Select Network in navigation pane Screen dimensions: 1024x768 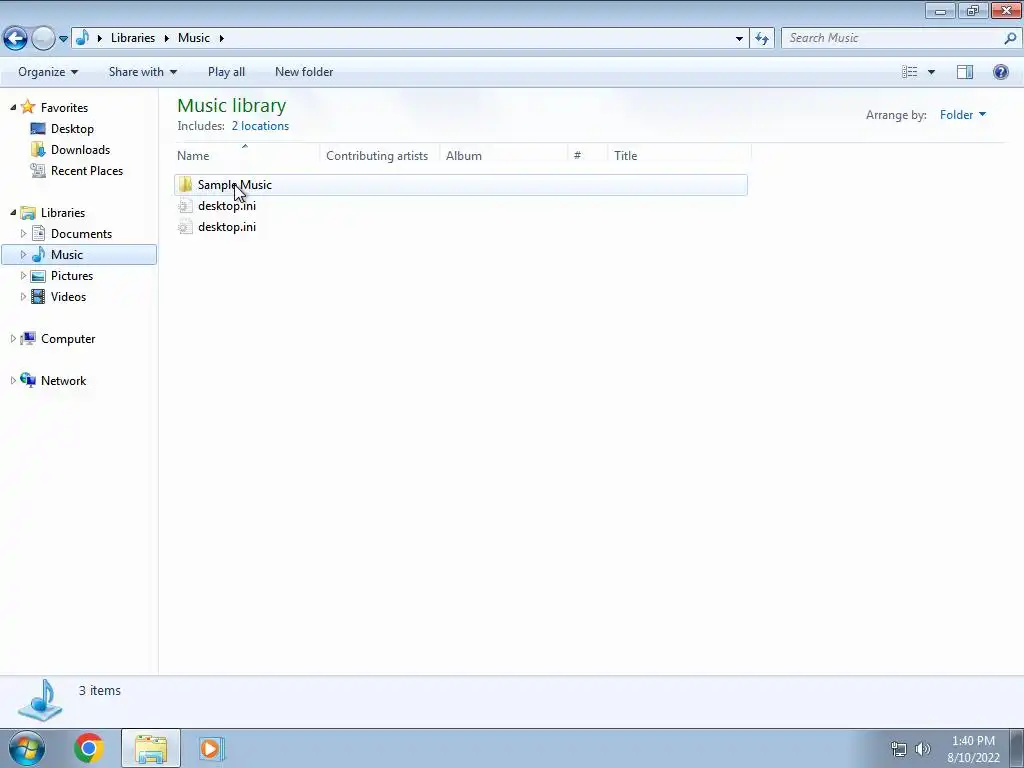[x=63, y=381]
